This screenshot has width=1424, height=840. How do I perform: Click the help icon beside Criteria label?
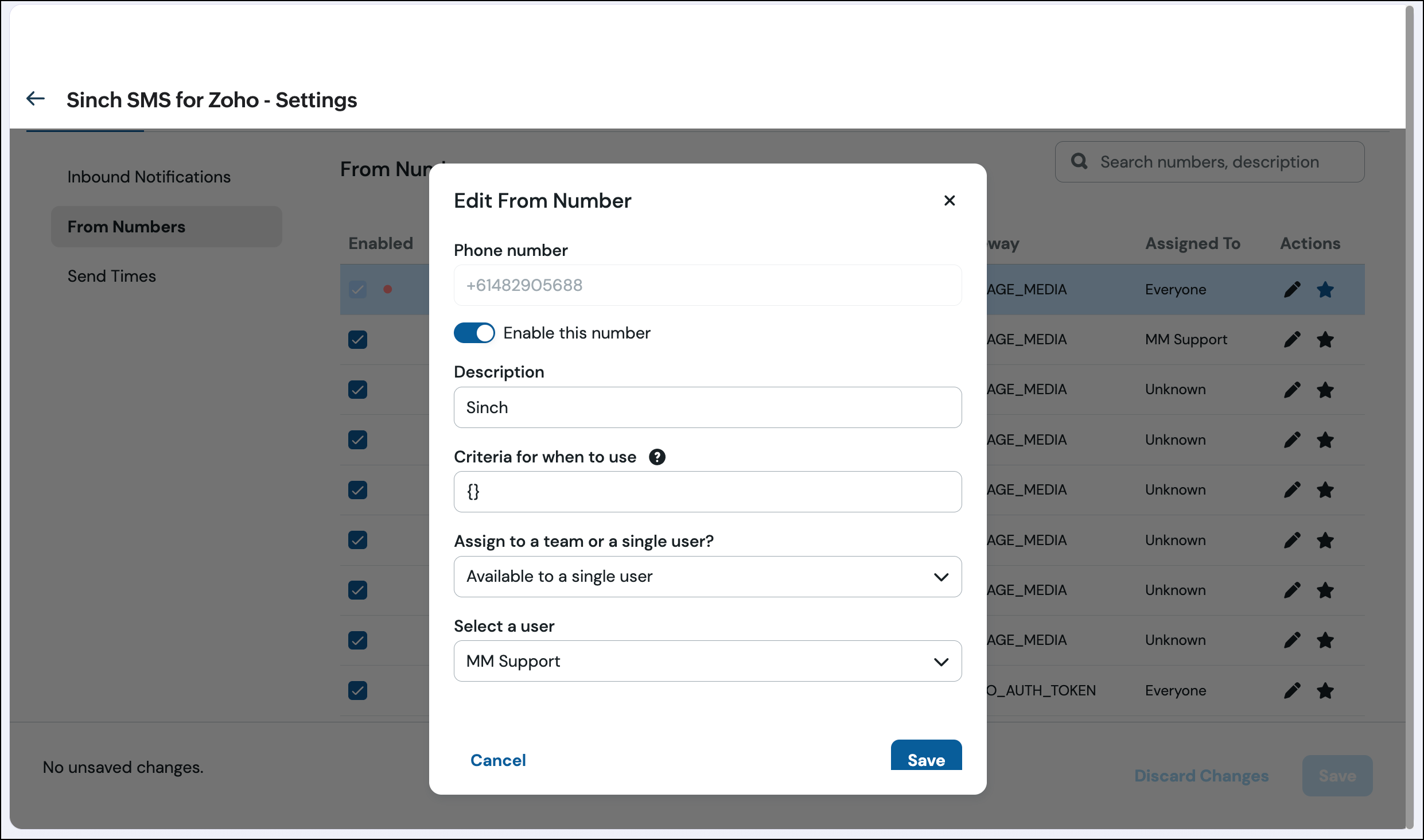pos(657,457)
